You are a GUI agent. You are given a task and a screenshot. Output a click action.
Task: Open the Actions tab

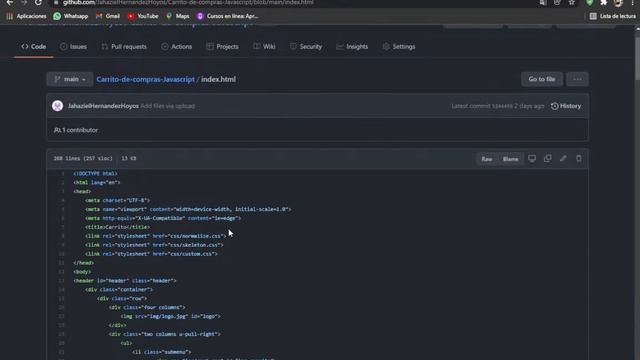tap(176, 47)
